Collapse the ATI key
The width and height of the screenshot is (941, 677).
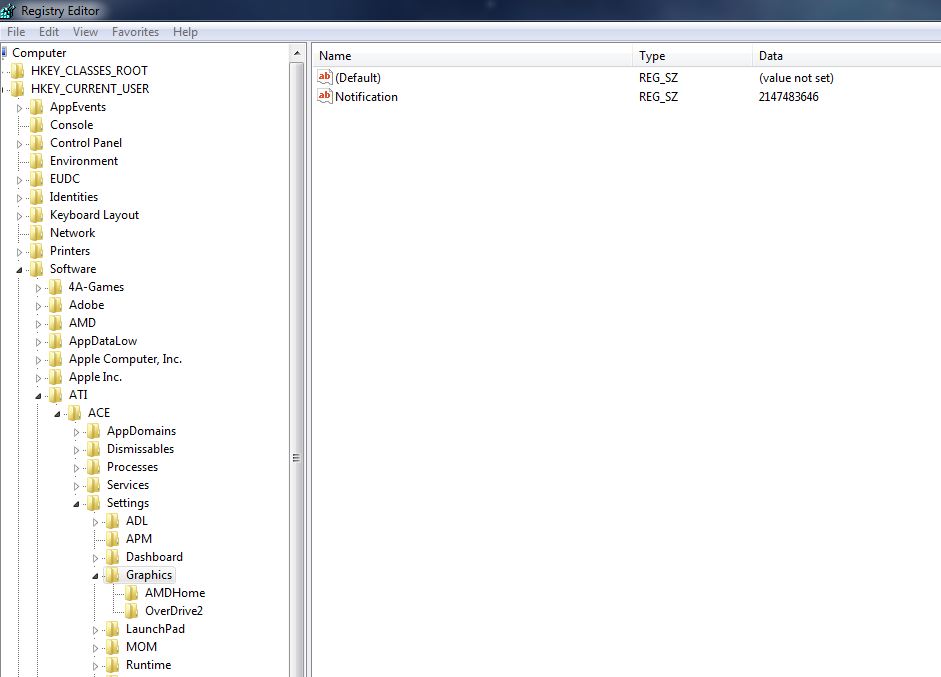point(38,396)
